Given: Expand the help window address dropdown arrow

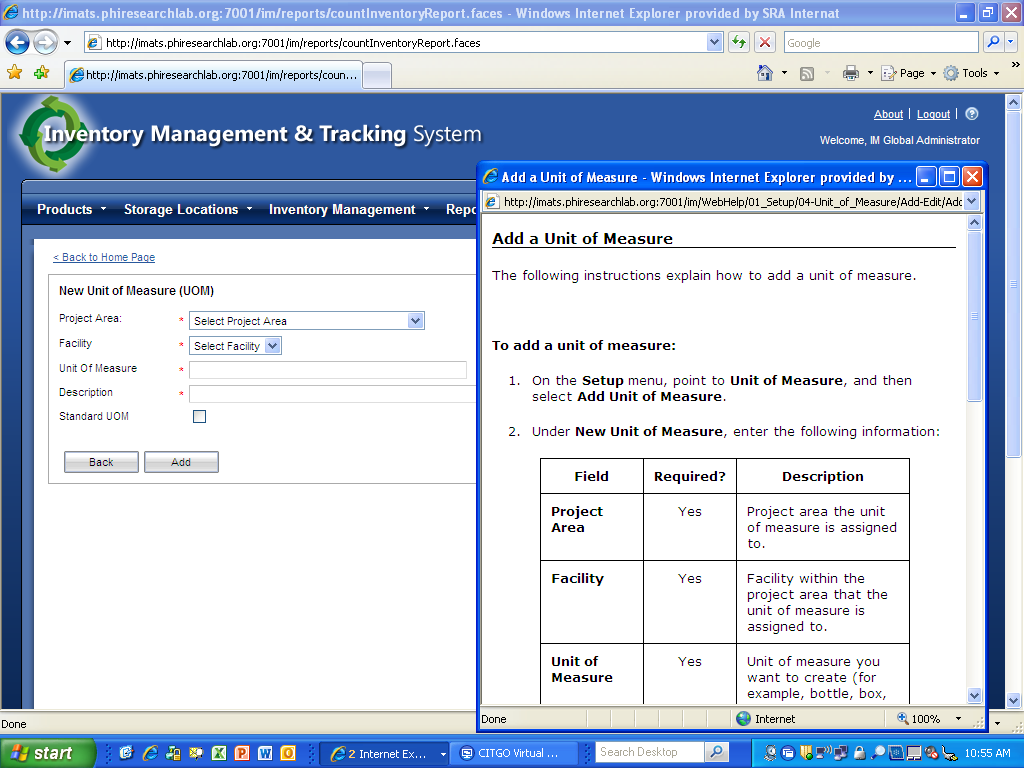Looking at the screenshot, I should click(972, 202).
